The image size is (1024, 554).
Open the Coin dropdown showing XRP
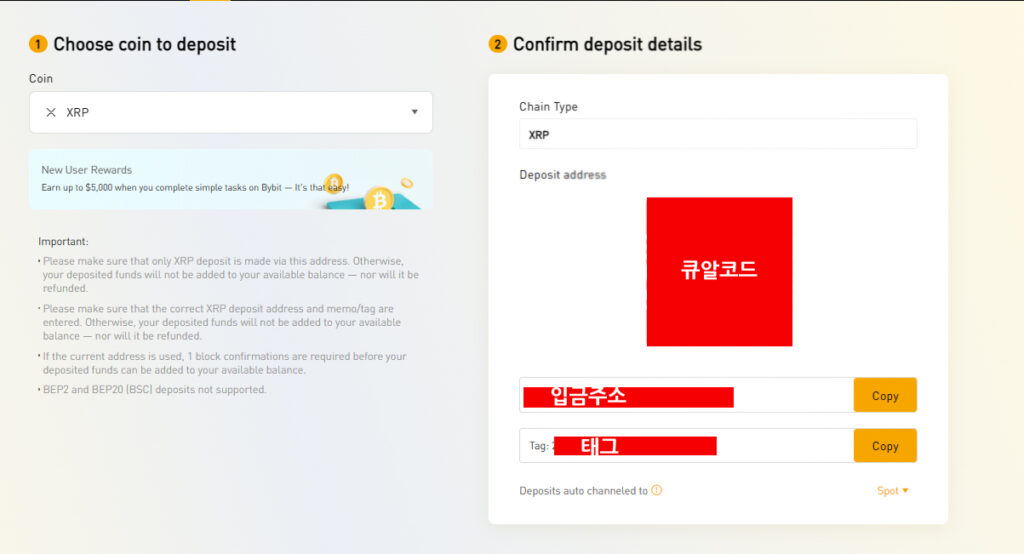(231, 112)
